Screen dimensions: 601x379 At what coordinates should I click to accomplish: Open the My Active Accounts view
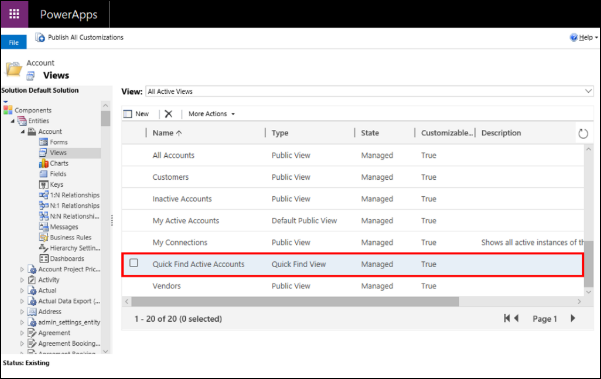point(186,221)
